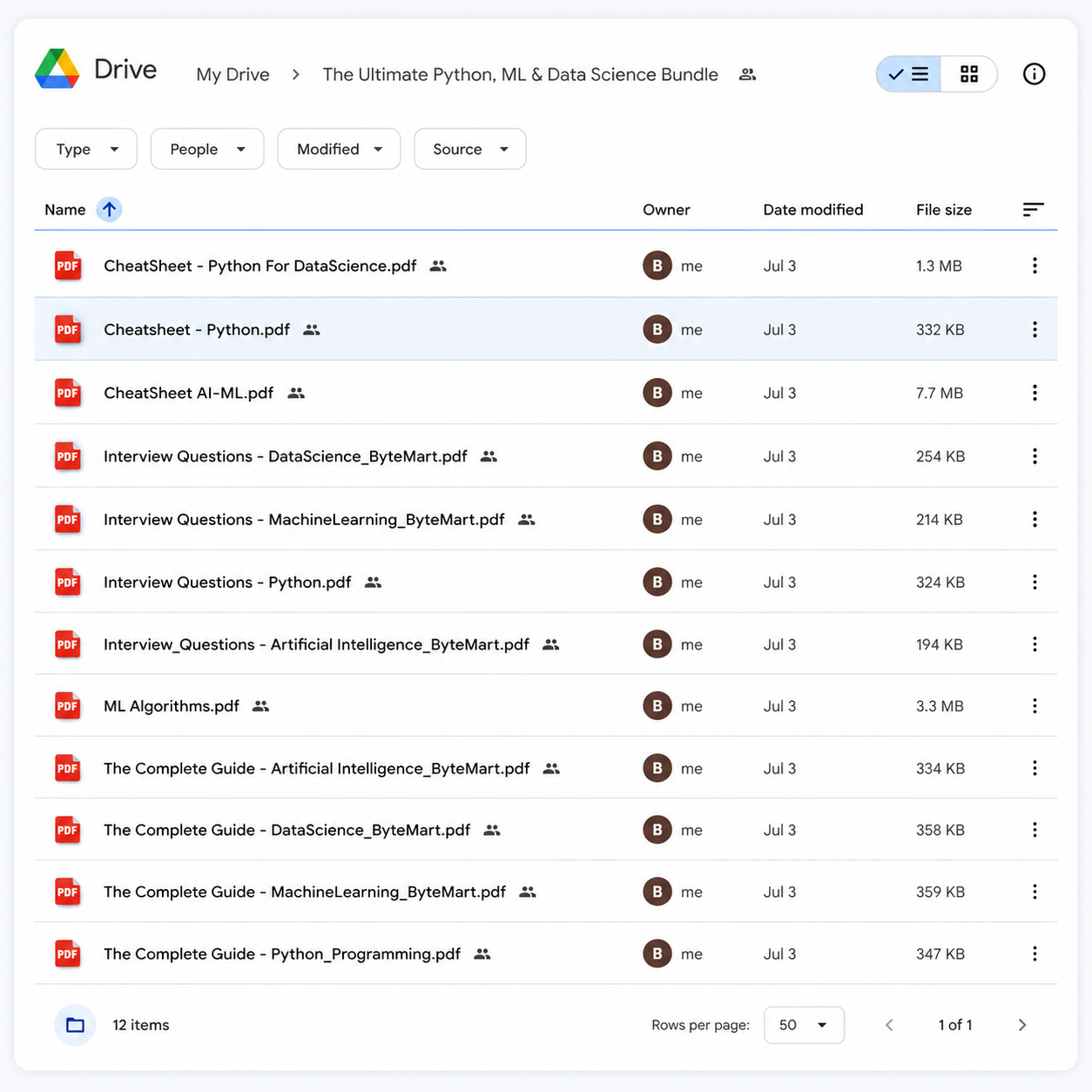This screenshot has width=1092, height=1092.
Task: Open the Source filter dropdown
Action: tap(470, 149)
